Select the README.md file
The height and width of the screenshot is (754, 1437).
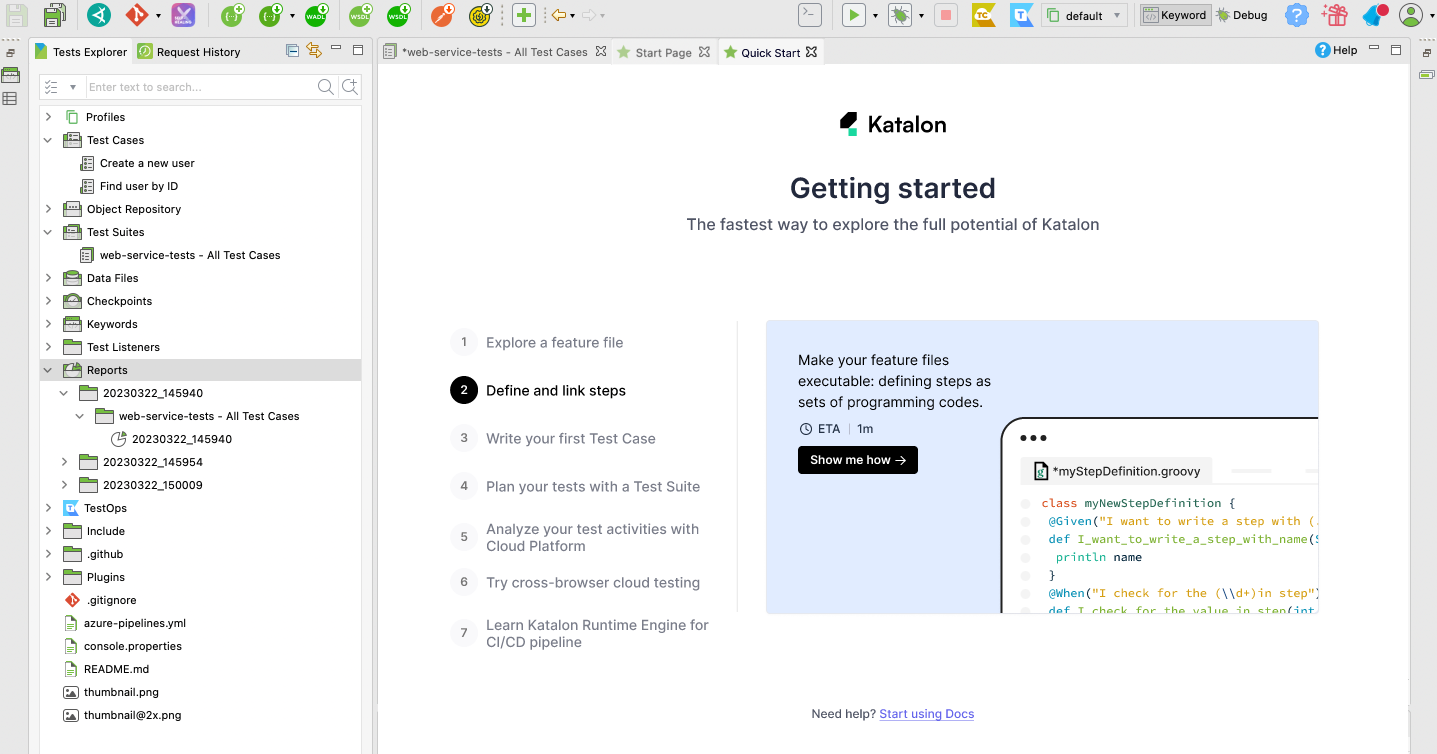(x=116, y=669)
